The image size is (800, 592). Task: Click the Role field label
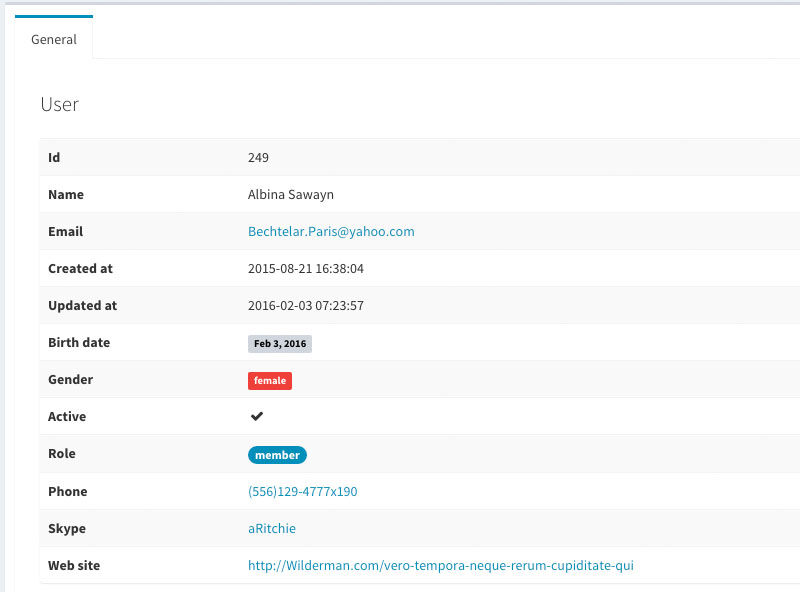62,453
